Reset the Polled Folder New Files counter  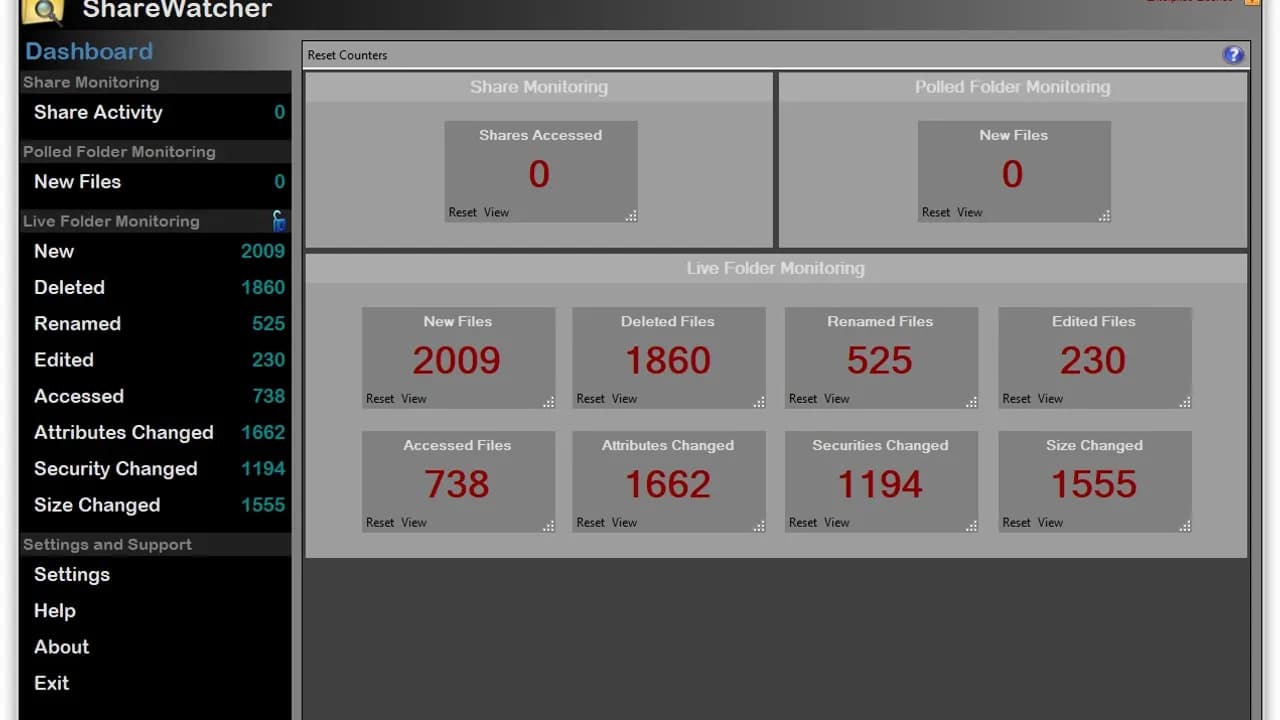tap(936, 212)
